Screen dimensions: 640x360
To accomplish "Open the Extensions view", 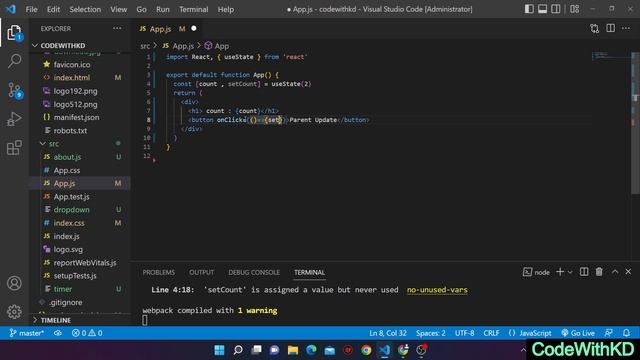I will point(14,148).
